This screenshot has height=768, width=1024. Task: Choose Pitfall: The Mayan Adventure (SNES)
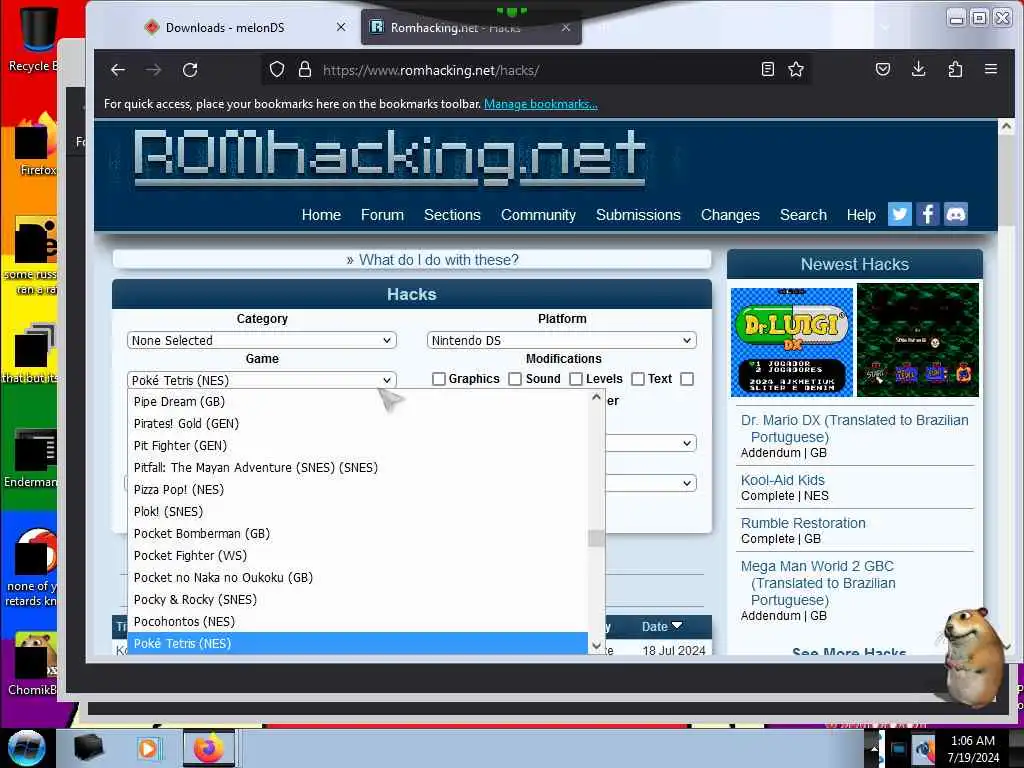pyautogui.click(x=358, y=468)
